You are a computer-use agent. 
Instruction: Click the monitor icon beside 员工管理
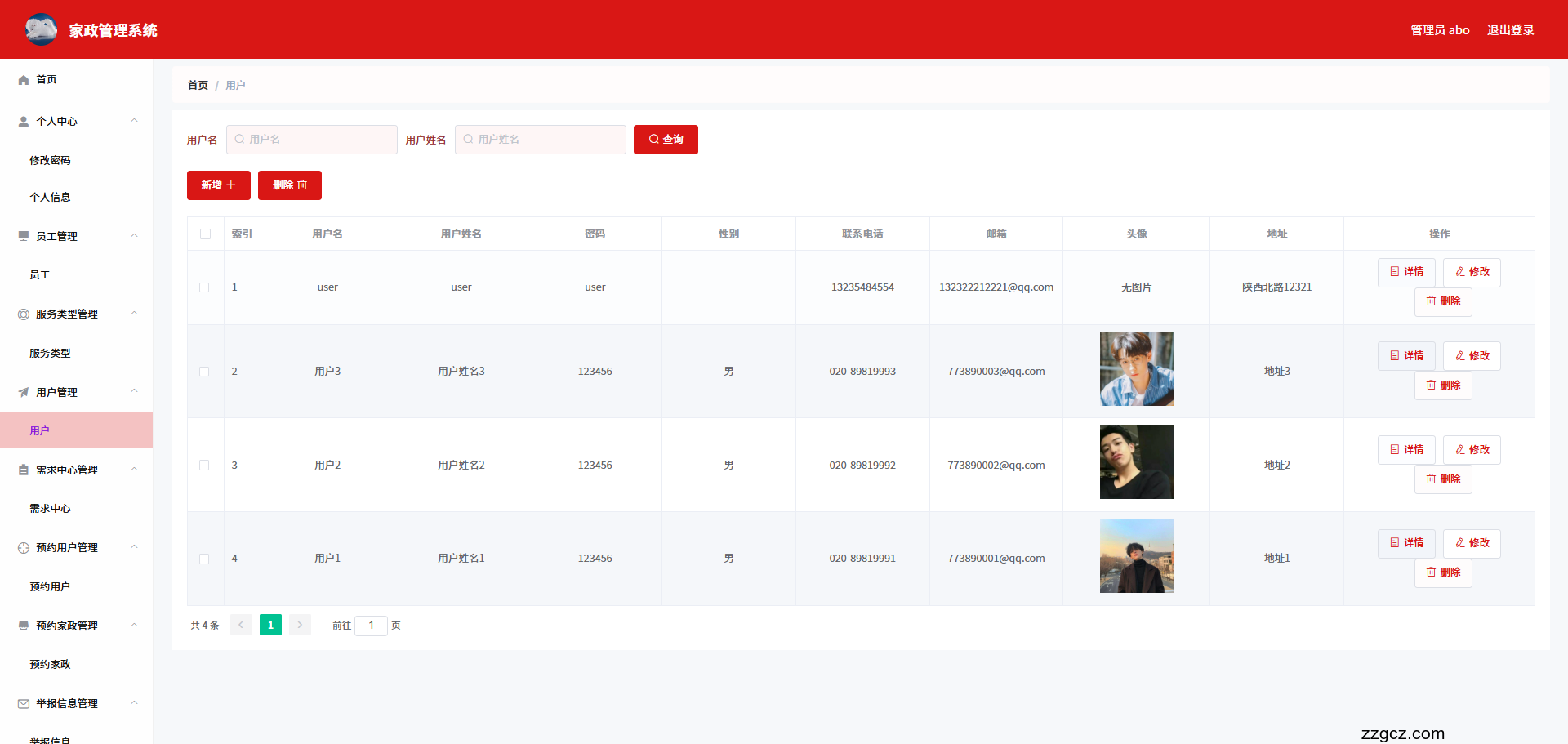pyautogui.click(x=24, y=237)
